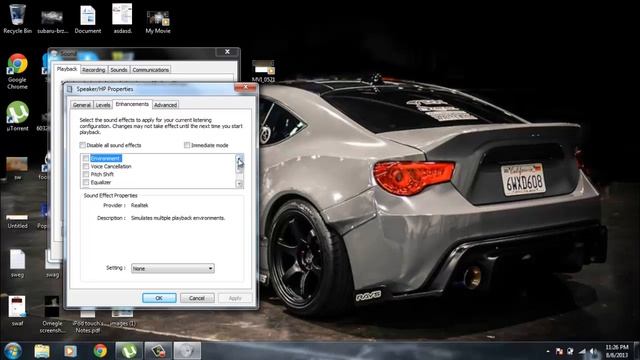640x360 pixels.
Task: Open the tw desktop image icon
Action: click(x=17, y=168)
